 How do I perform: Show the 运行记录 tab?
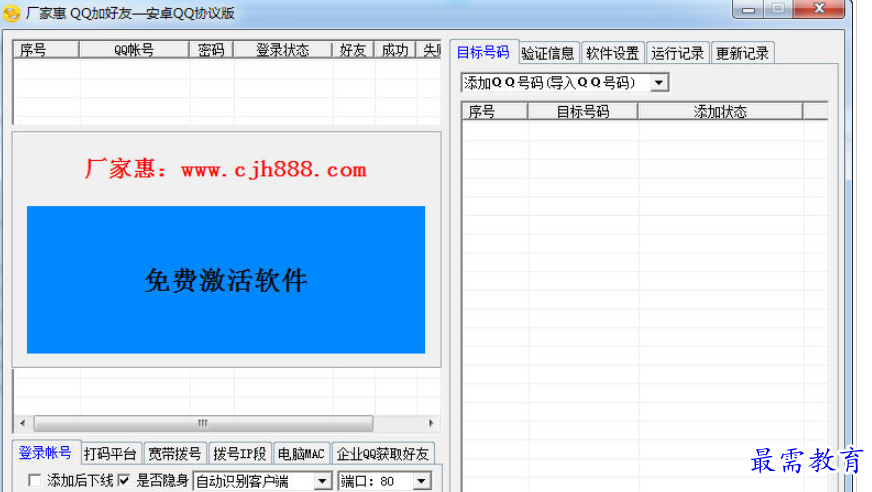pyautogui.click(x=677, y=53)
